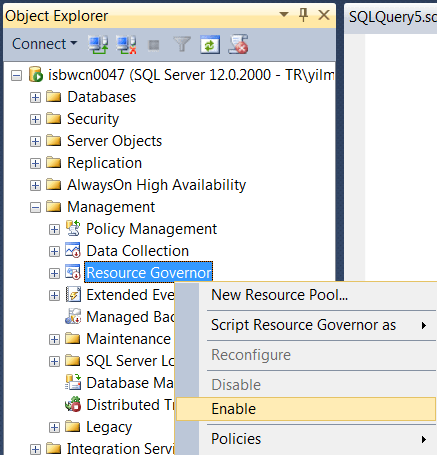Screen dimensions: 437x455
Task: Click the Policy Management icon
Action: 73,228
